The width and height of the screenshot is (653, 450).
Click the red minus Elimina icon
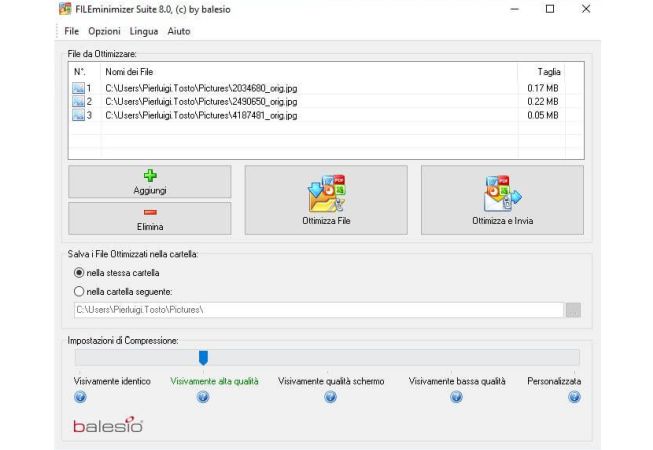coord(150,212)
